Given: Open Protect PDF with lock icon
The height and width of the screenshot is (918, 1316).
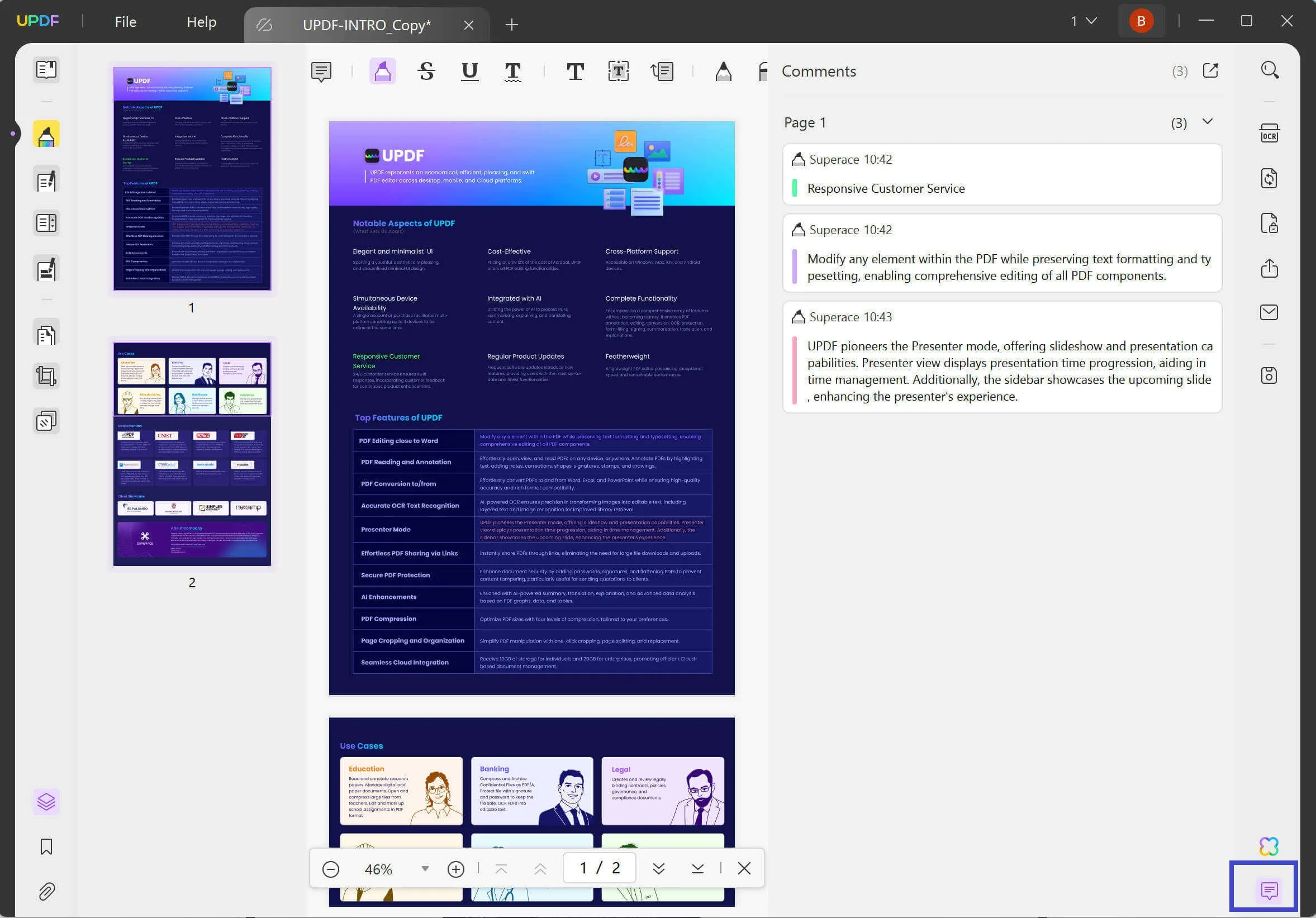Looking at the screenshot, I should pyautogui.click(x=1269, y=223).
